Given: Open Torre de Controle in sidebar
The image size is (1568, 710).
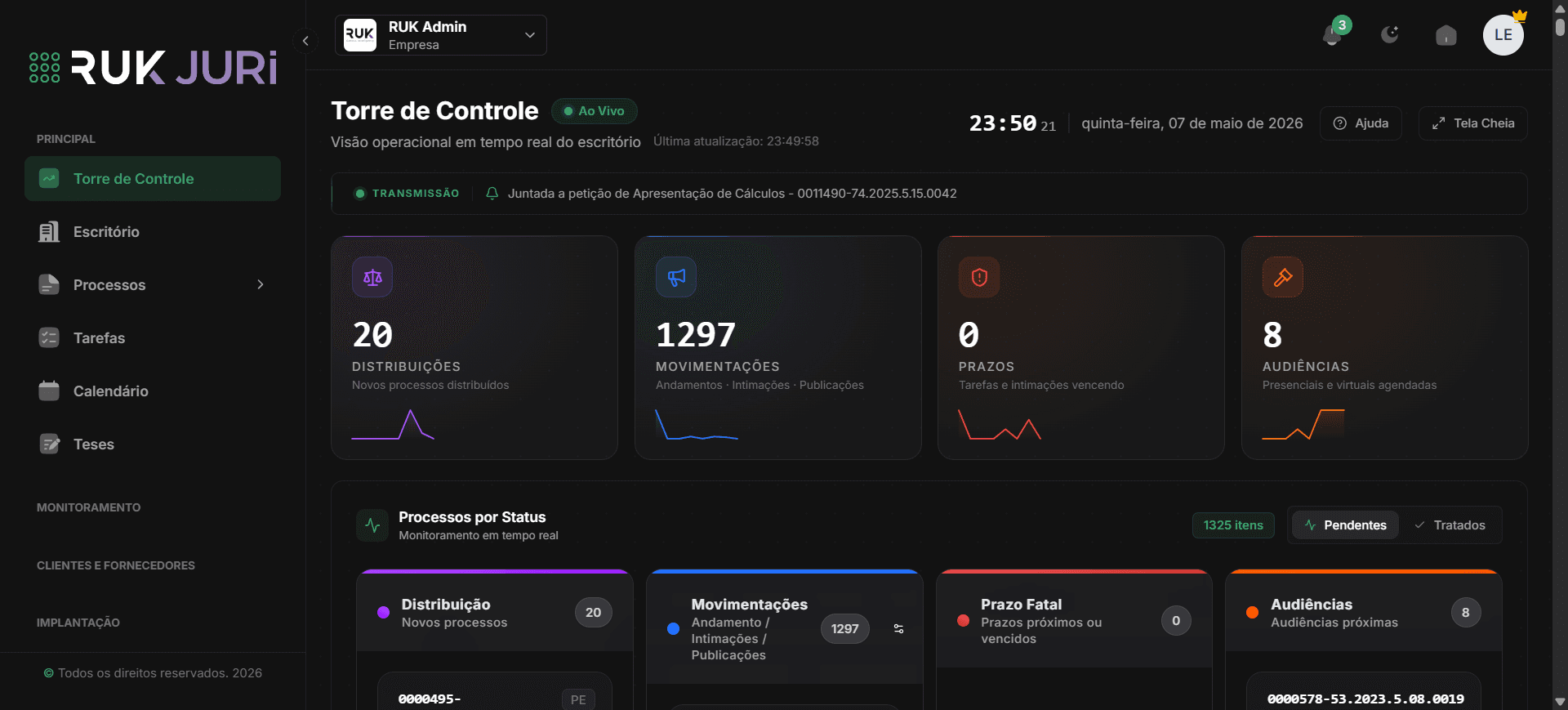Looking at the screenshot, I should coord(153,179).
